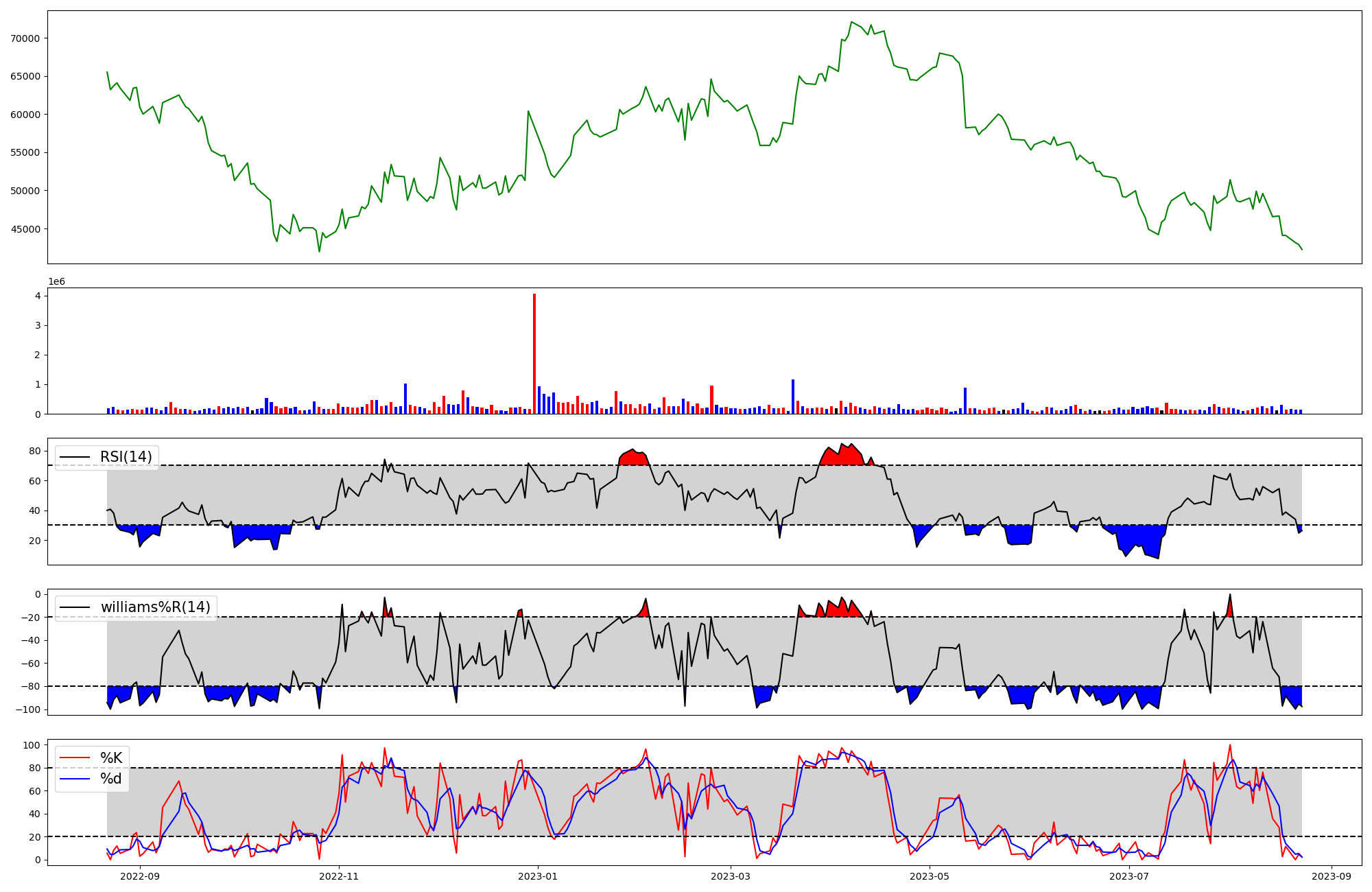Click the 1e6 volume scale label
Image resolution: width=1372 pixels, height=892 pixels.
tap(56, 282)
